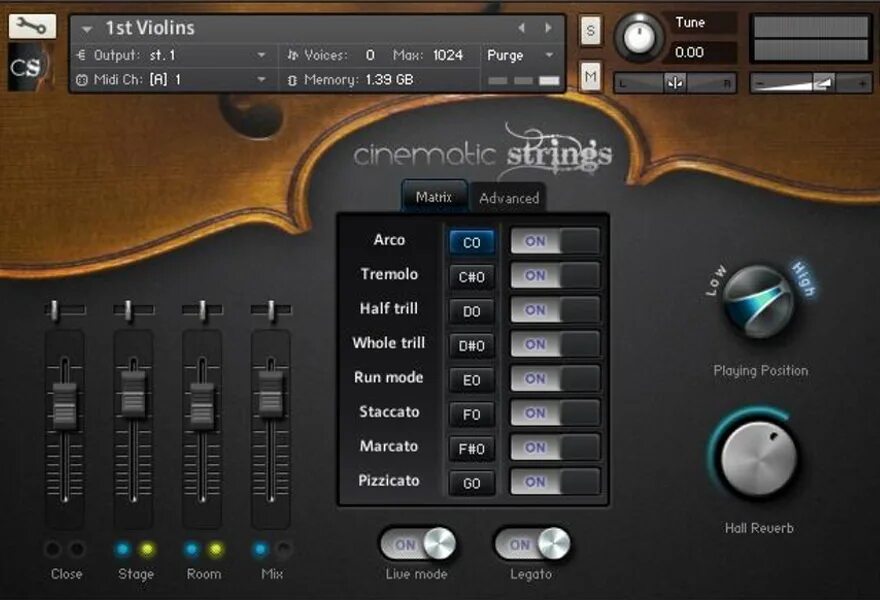Click the Close mic volume fader
Image resolution: width=880 pixels, height=600 pixels.
coord(65,405)
